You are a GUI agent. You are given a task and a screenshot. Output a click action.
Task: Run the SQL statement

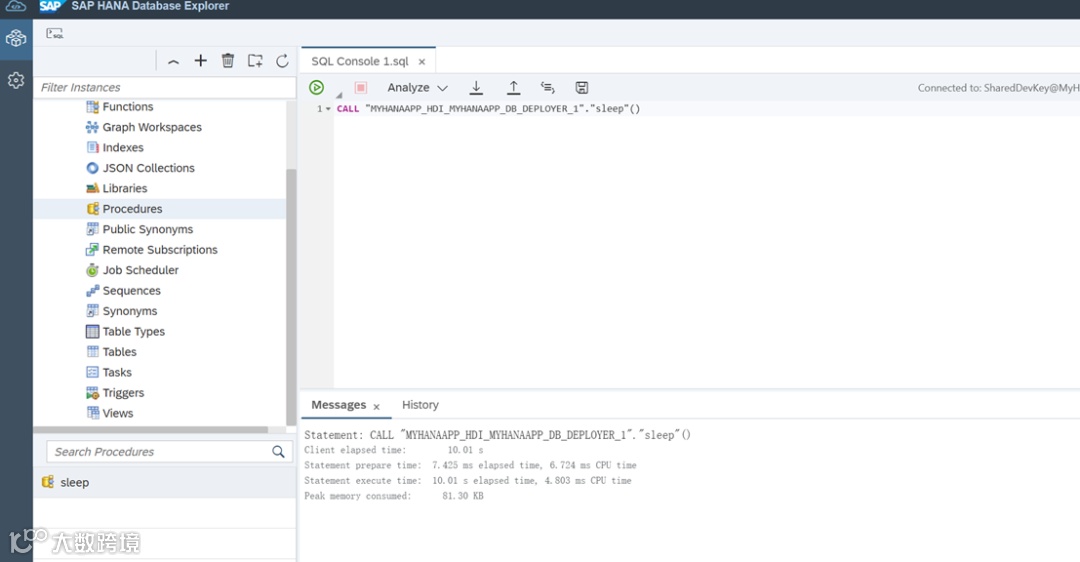pos(316,87)
